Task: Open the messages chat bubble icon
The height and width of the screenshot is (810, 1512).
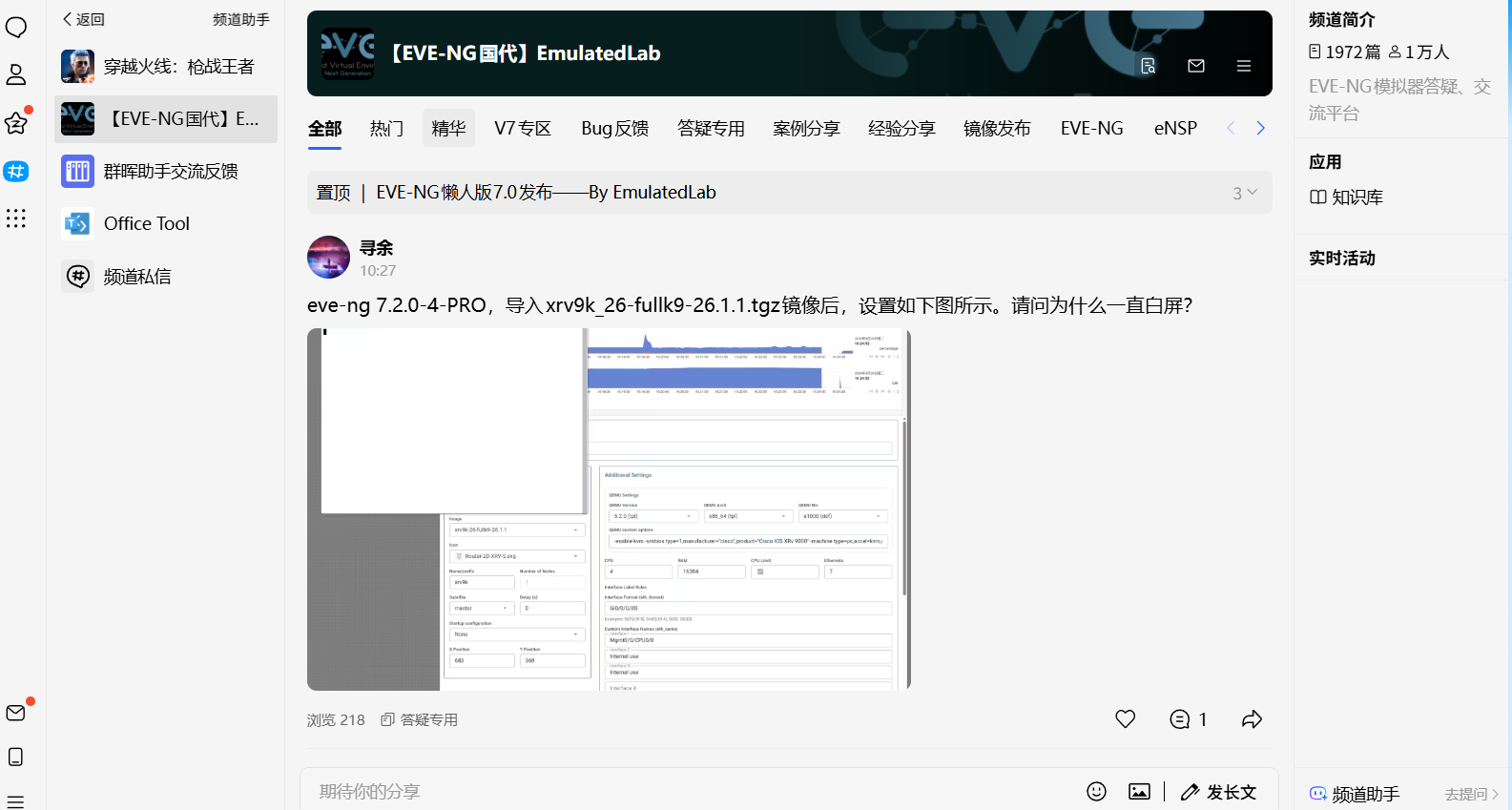Action: click(16, 27)
